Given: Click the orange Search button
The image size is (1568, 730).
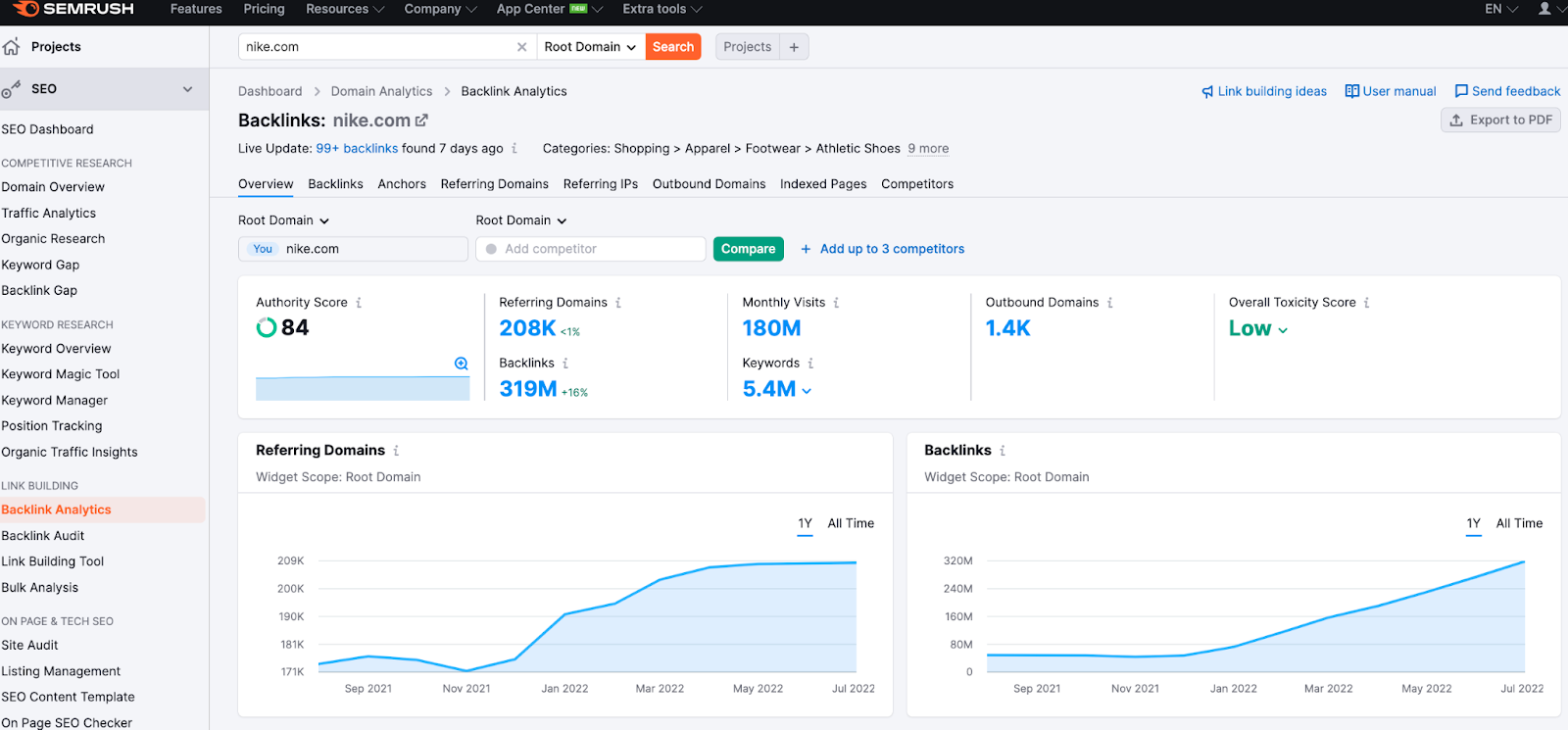Looking at the screenshot, I should [673, 47].
